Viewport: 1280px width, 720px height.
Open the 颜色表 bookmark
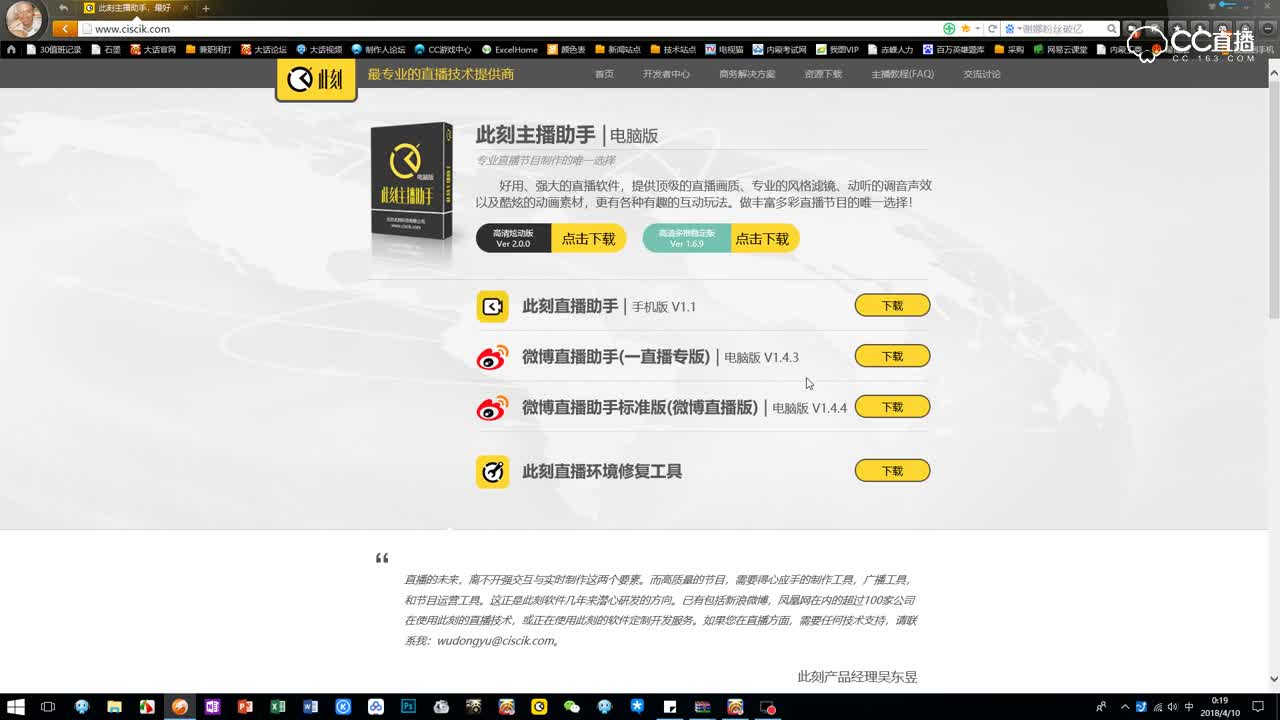(x=566, y=49)
